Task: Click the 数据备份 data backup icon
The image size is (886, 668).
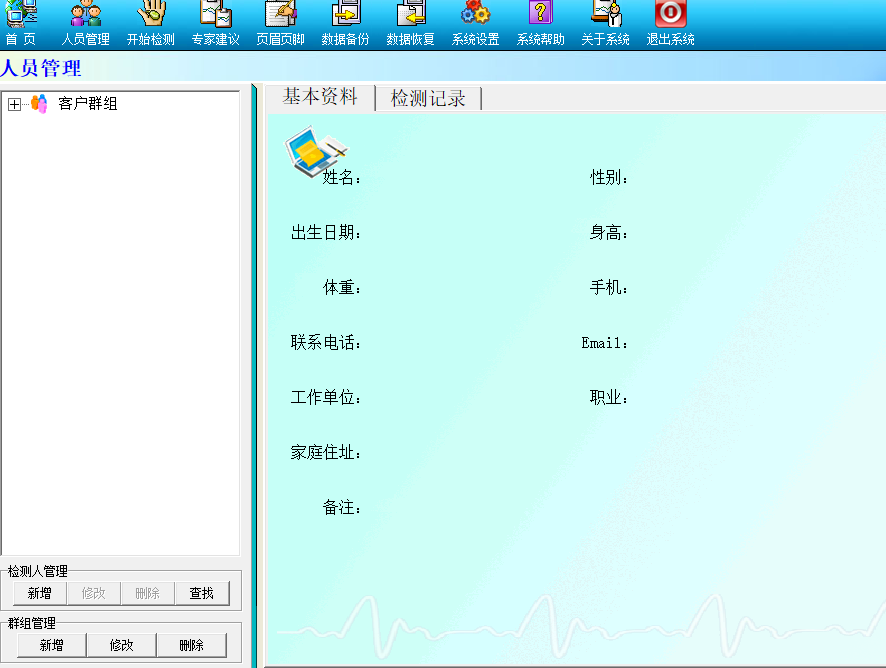Action: (x=345, y=15)
